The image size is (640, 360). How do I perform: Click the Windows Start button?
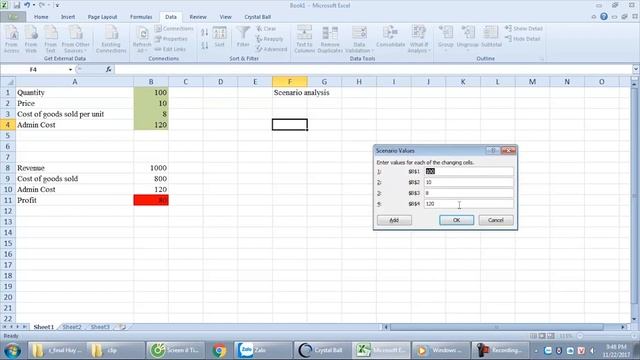(x=12, y=351)
